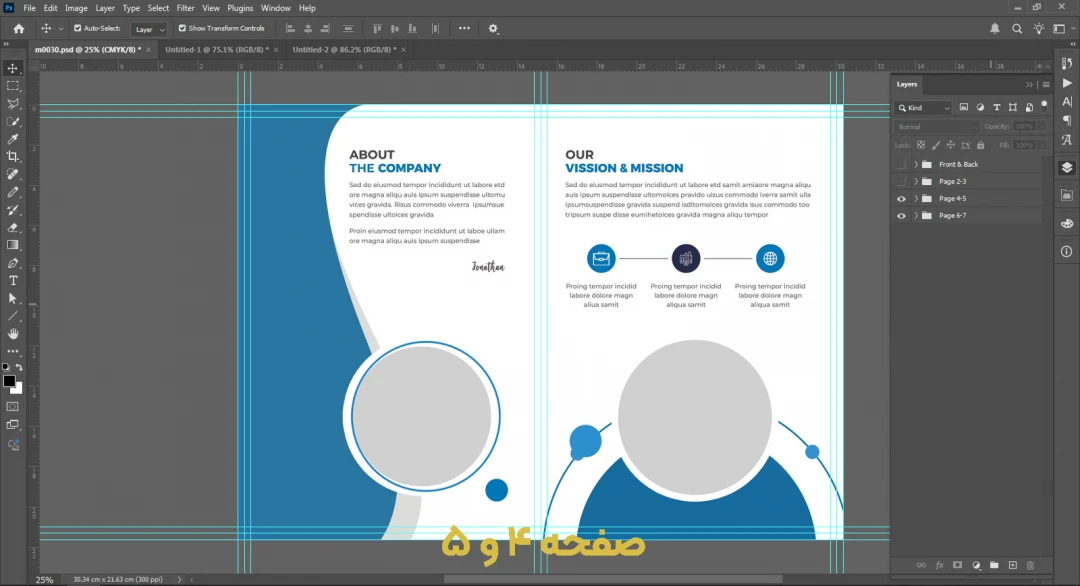Filter layers by type layers icon
The height and width of the screenshot is (586, 1080).
tap(997, 107)
